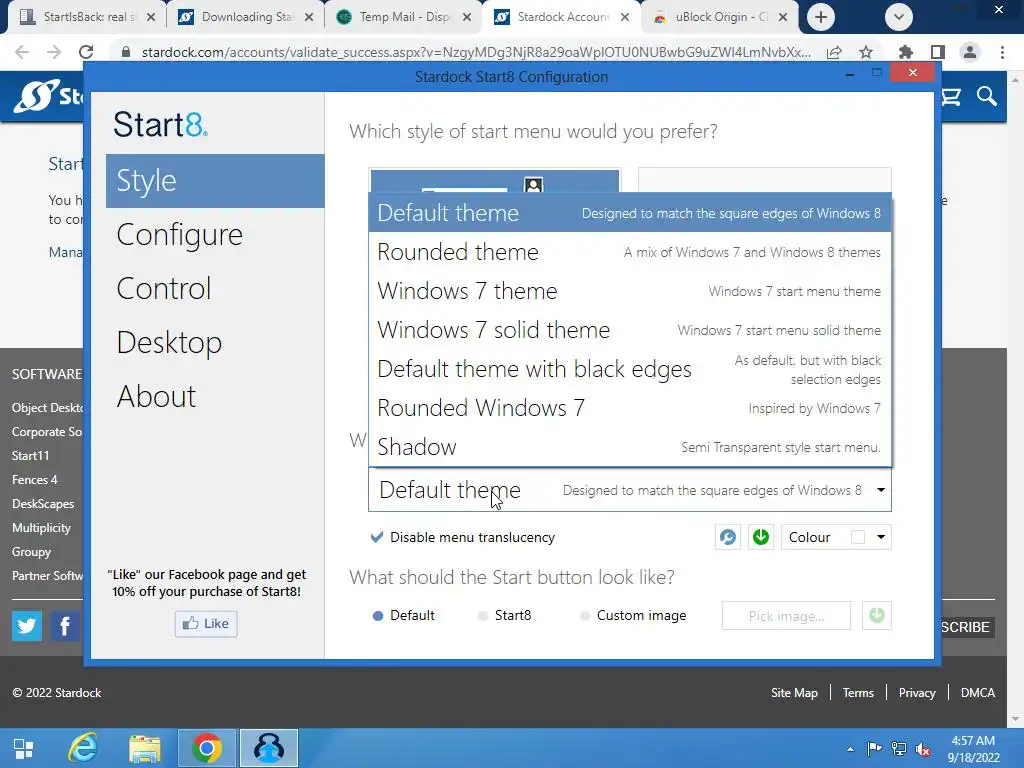Click the Pick image button
1024x768 pixels.
[786, 616]
